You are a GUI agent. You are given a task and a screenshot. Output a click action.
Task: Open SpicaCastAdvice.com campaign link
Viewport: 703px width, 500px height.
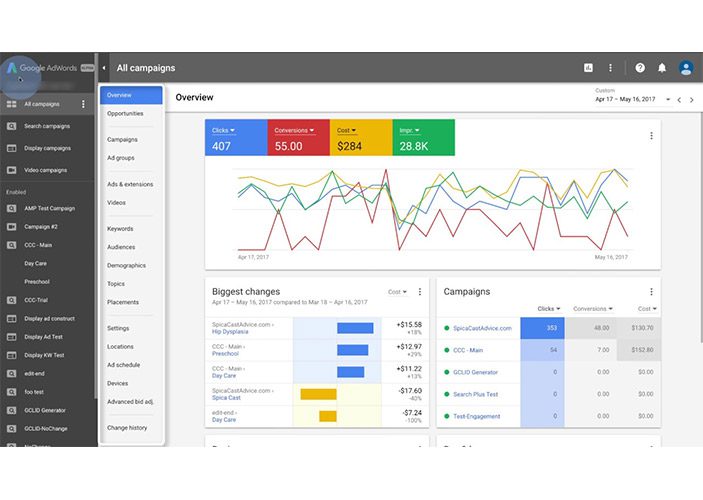482,328
